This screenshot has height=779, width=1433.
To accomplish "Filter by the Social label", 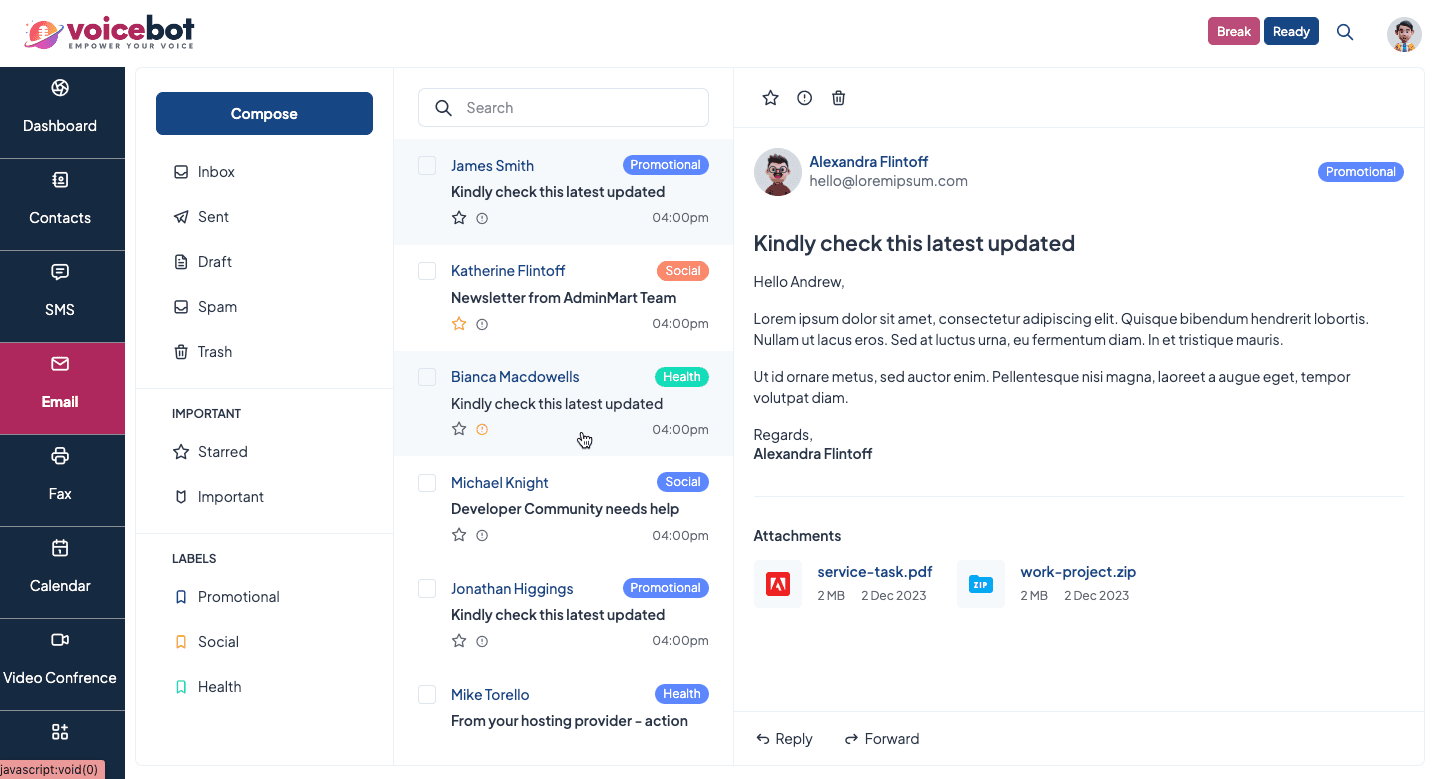I will pos(217,642).
